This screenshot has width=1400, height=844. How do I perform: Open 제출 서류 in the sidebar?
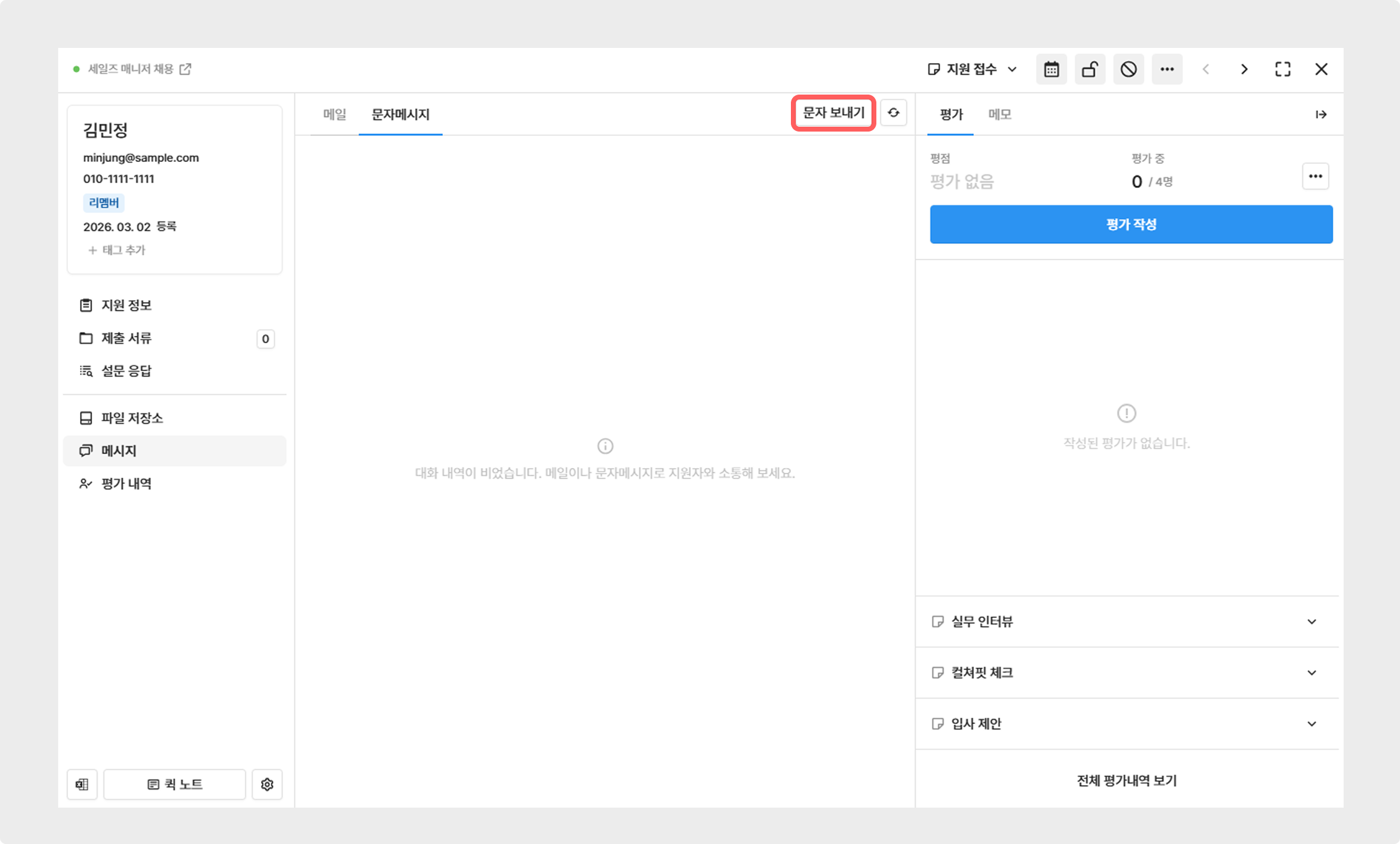click(175, 338)
